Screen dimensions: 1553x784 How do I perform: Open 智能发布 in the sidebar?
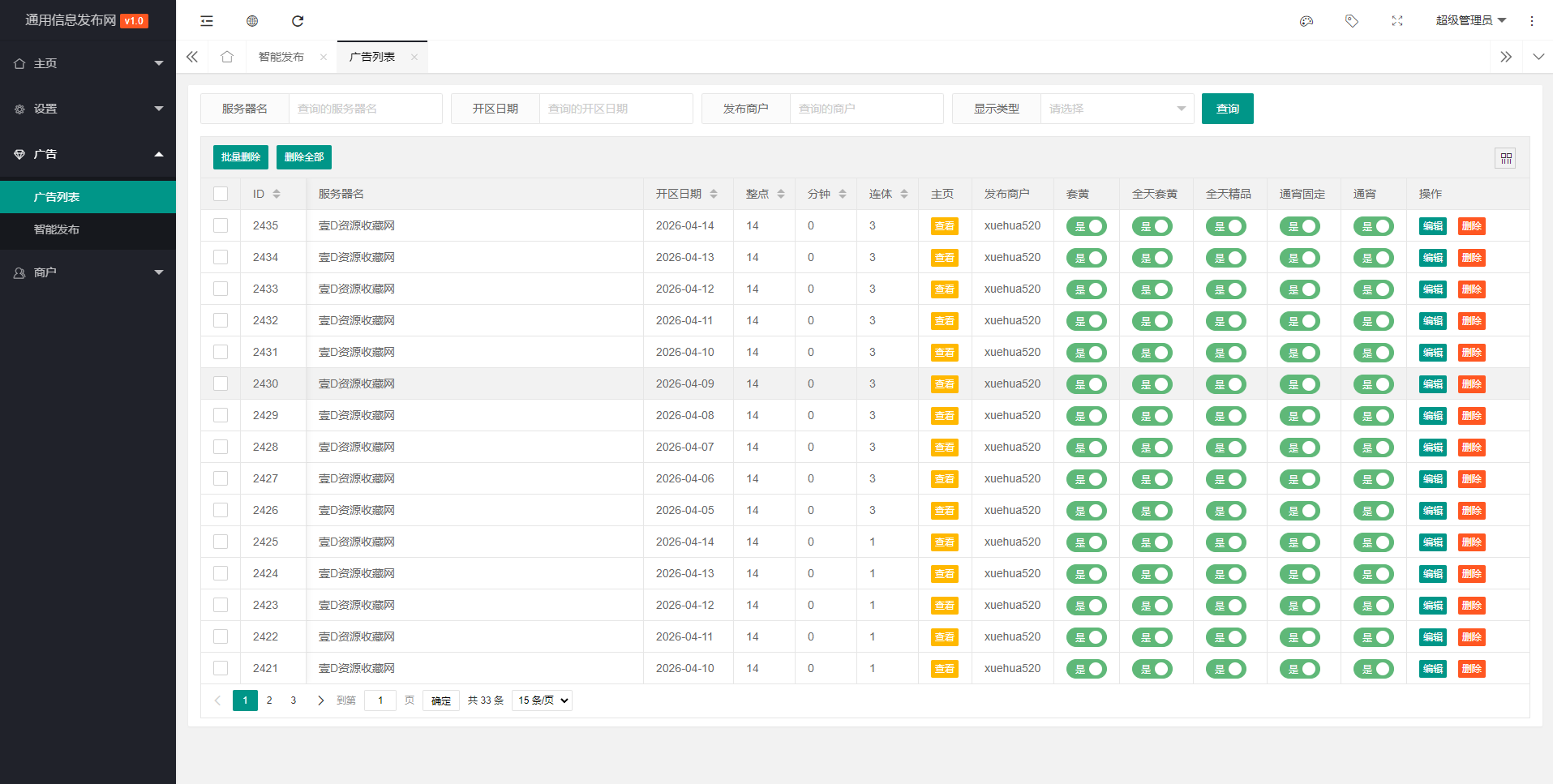[57, 229]
